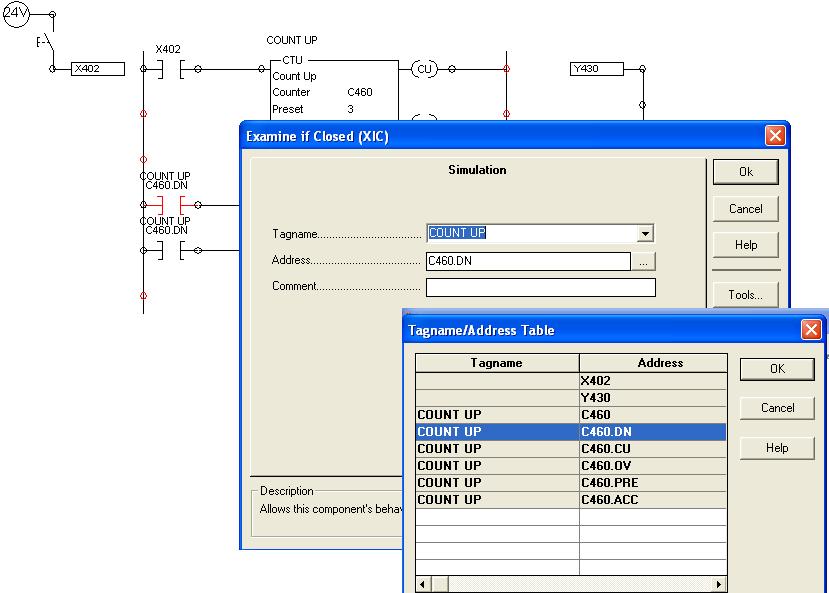
Task: Click the Address column header
Action: 653,363
